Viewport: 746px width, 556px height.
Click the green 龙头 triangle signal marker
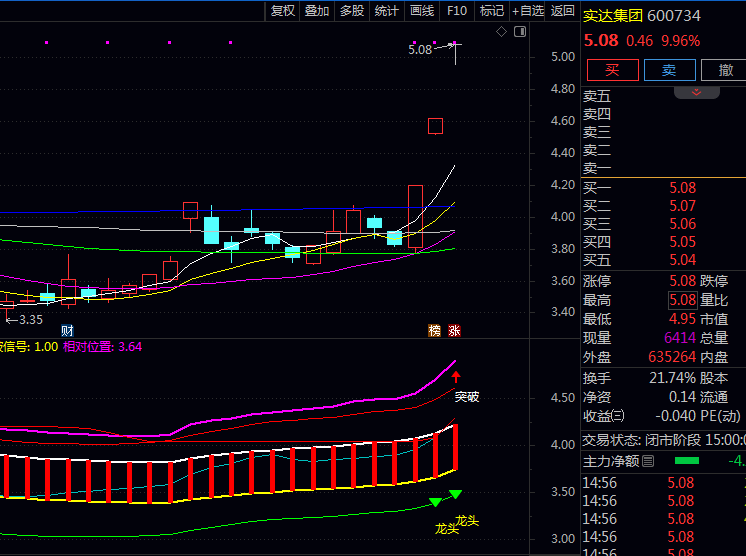(x=456, y=495)
